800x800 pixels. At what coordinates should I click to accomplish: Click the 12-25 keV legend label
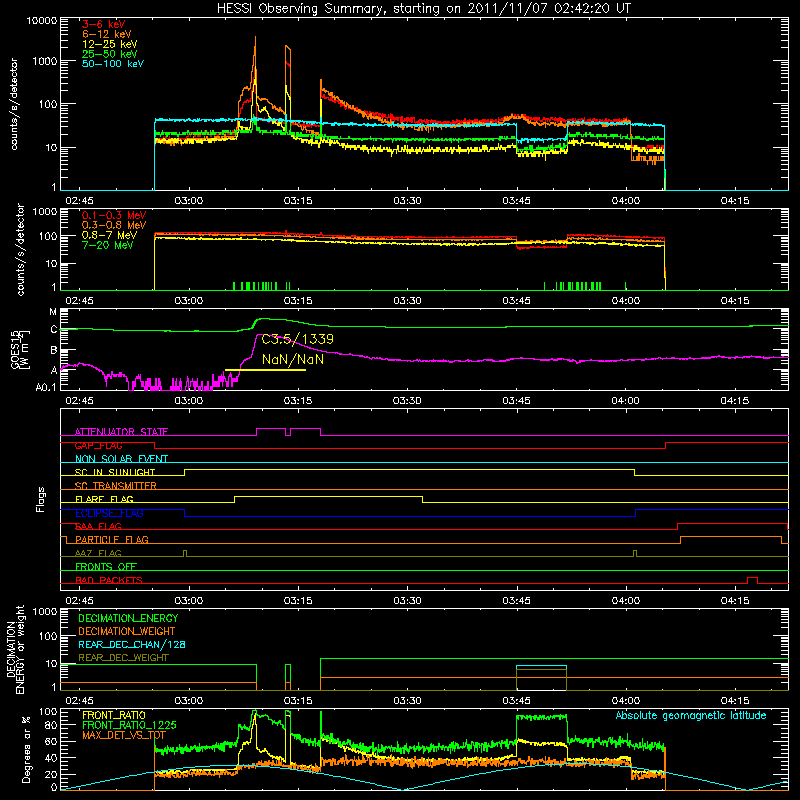(x=110, y=44)
